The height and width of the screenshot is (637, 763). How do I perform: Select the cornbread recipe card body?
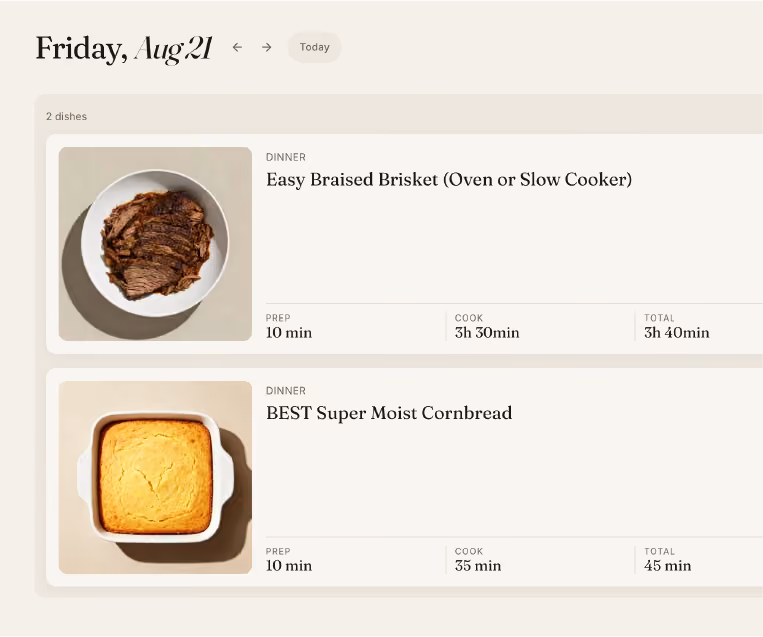(x=404, y=477)
